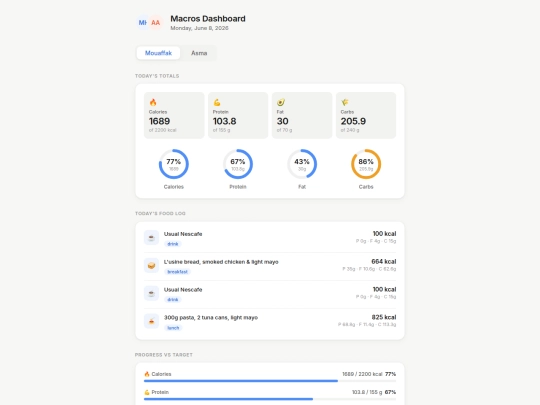This screenshot has width=540, height=405.
Task: Click the Fat avocado icon in totals card
Action: (x=281, y=102)
